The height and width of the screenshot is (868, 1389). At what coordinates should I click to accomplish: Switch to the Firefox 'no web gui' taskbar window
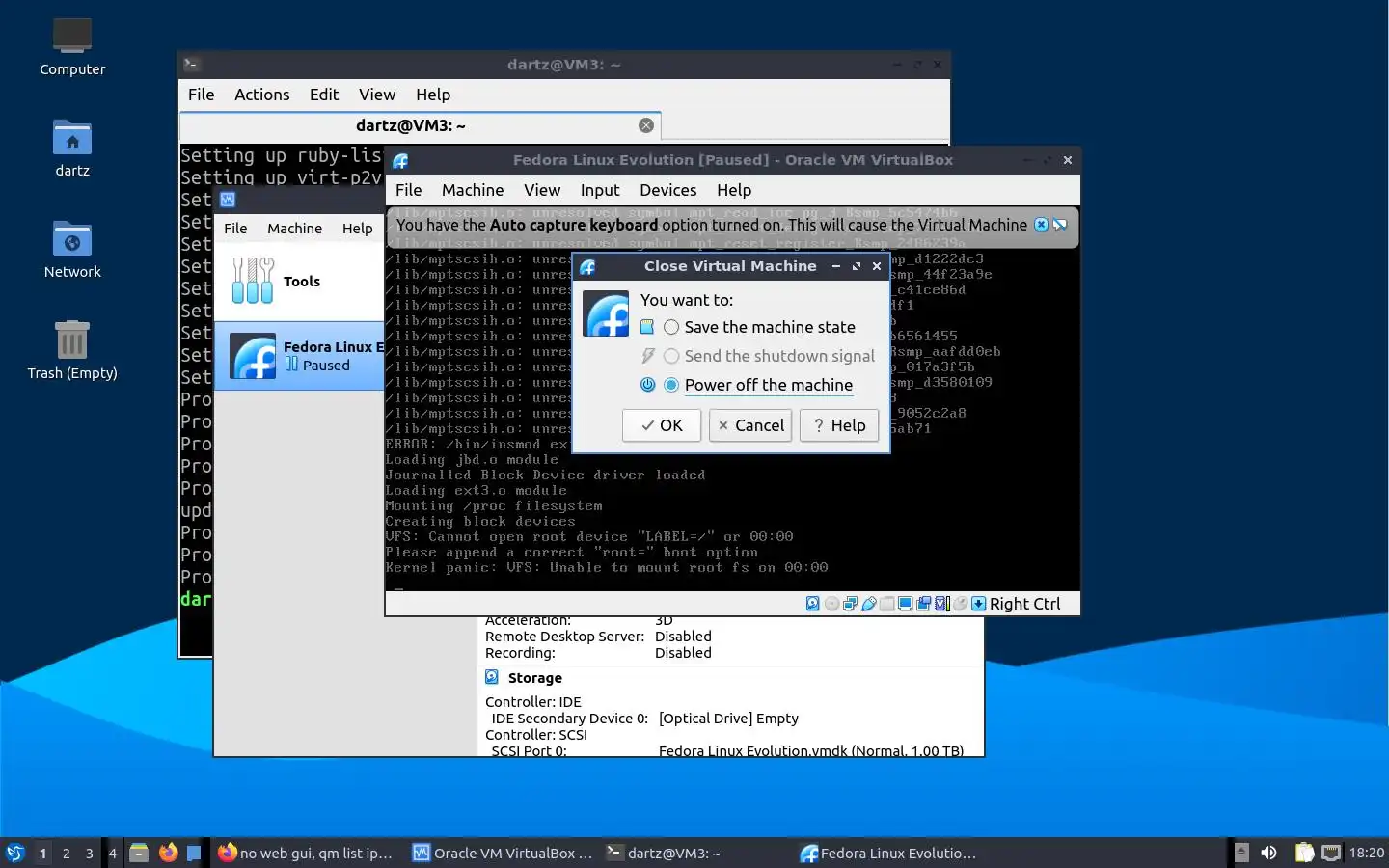pyautogui.click(x=307, y=853)
